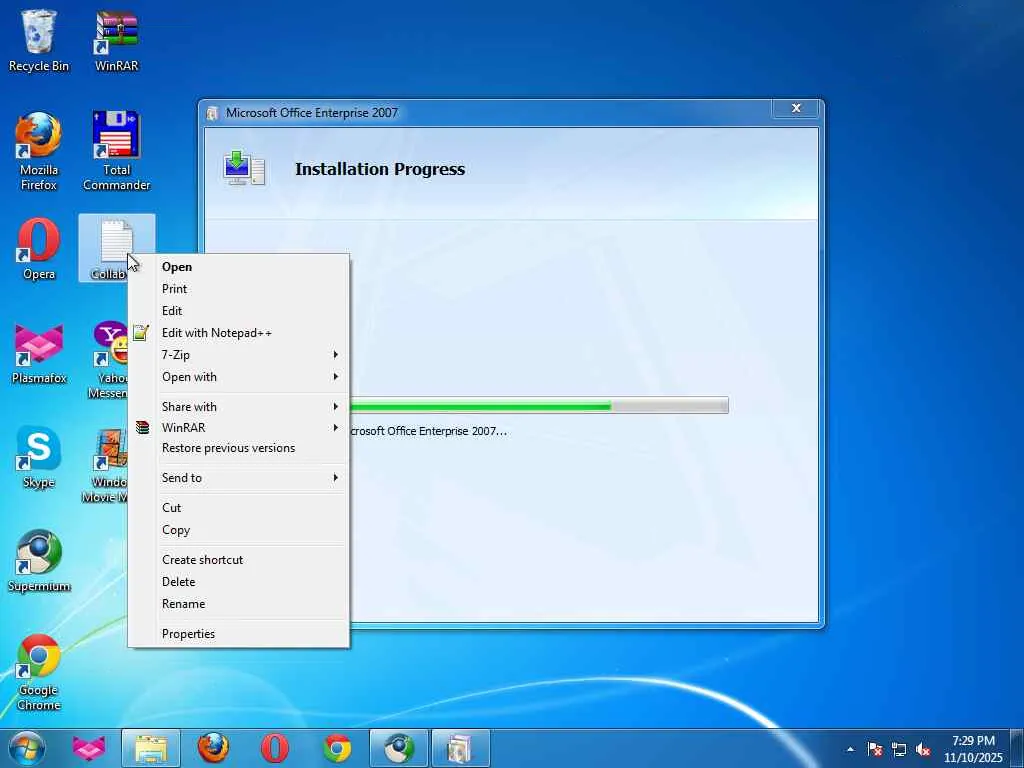
Task: Open Windows Explorer from the taskbar
Action: pos(151,748)
